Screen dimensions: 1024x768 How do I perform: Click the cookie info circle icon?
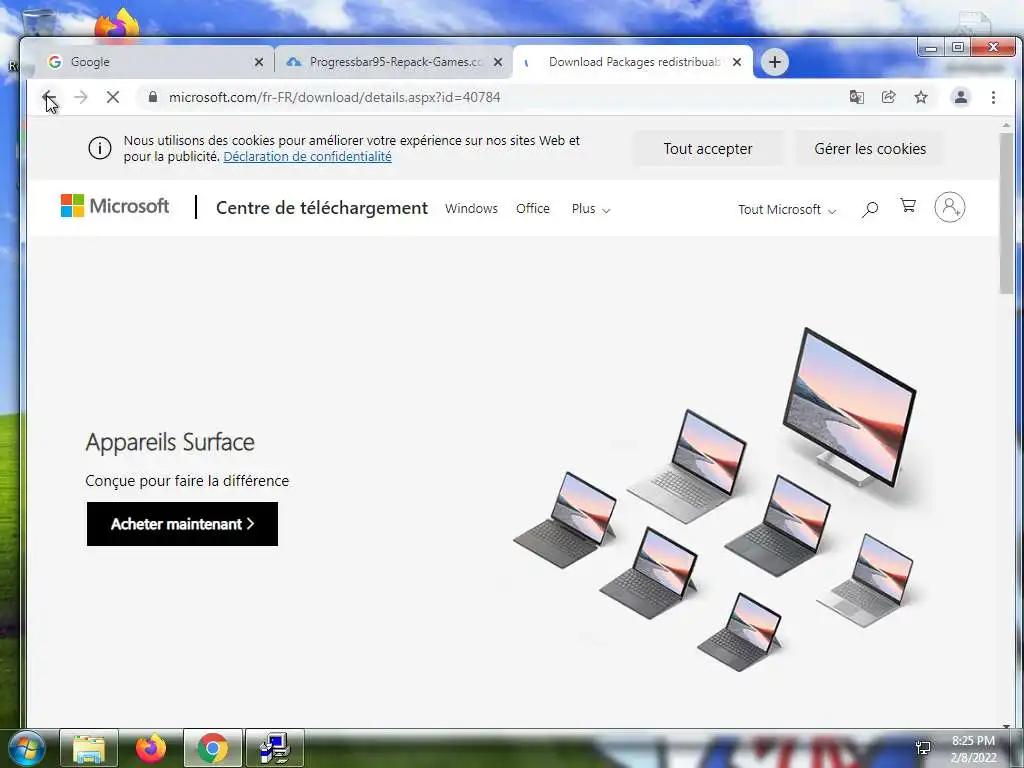[100, 148]
